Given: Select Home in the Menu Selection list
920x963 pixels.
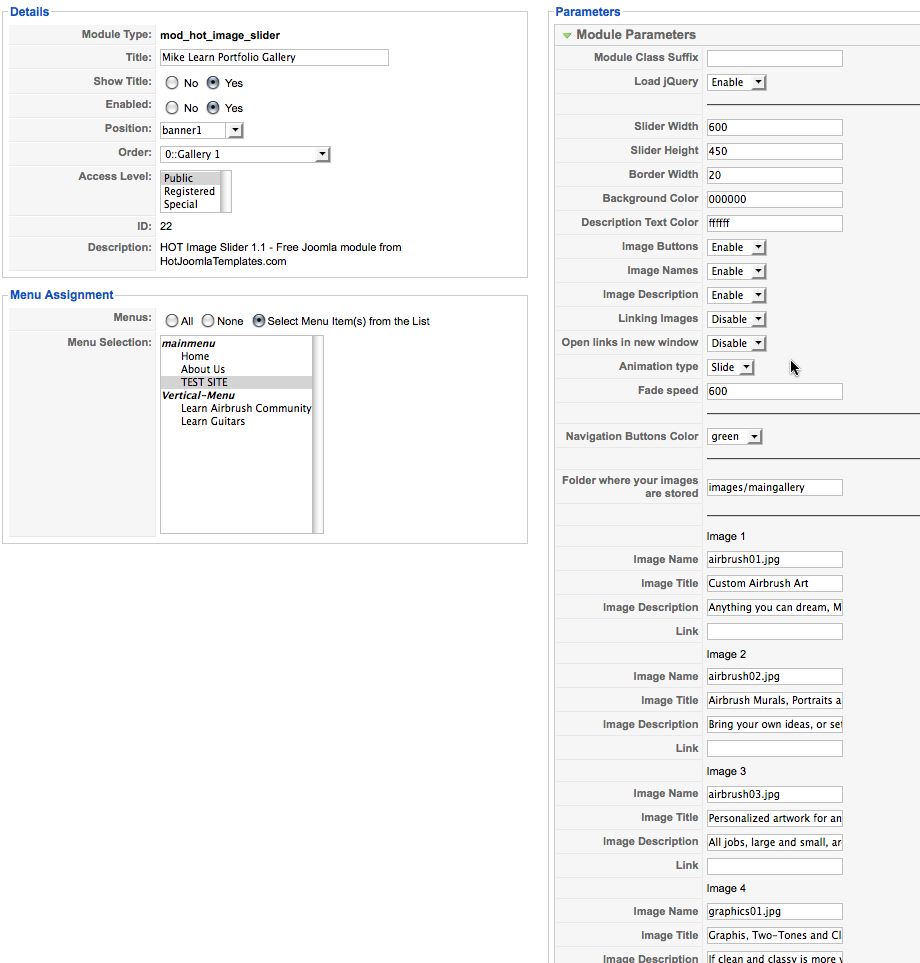Looking at the screenshot, I should point(236,356).
